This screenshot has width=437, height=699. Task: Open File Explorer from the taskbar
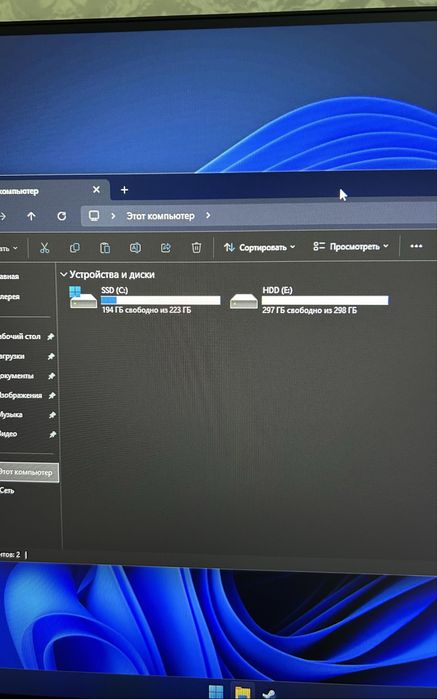click(243, 692)
